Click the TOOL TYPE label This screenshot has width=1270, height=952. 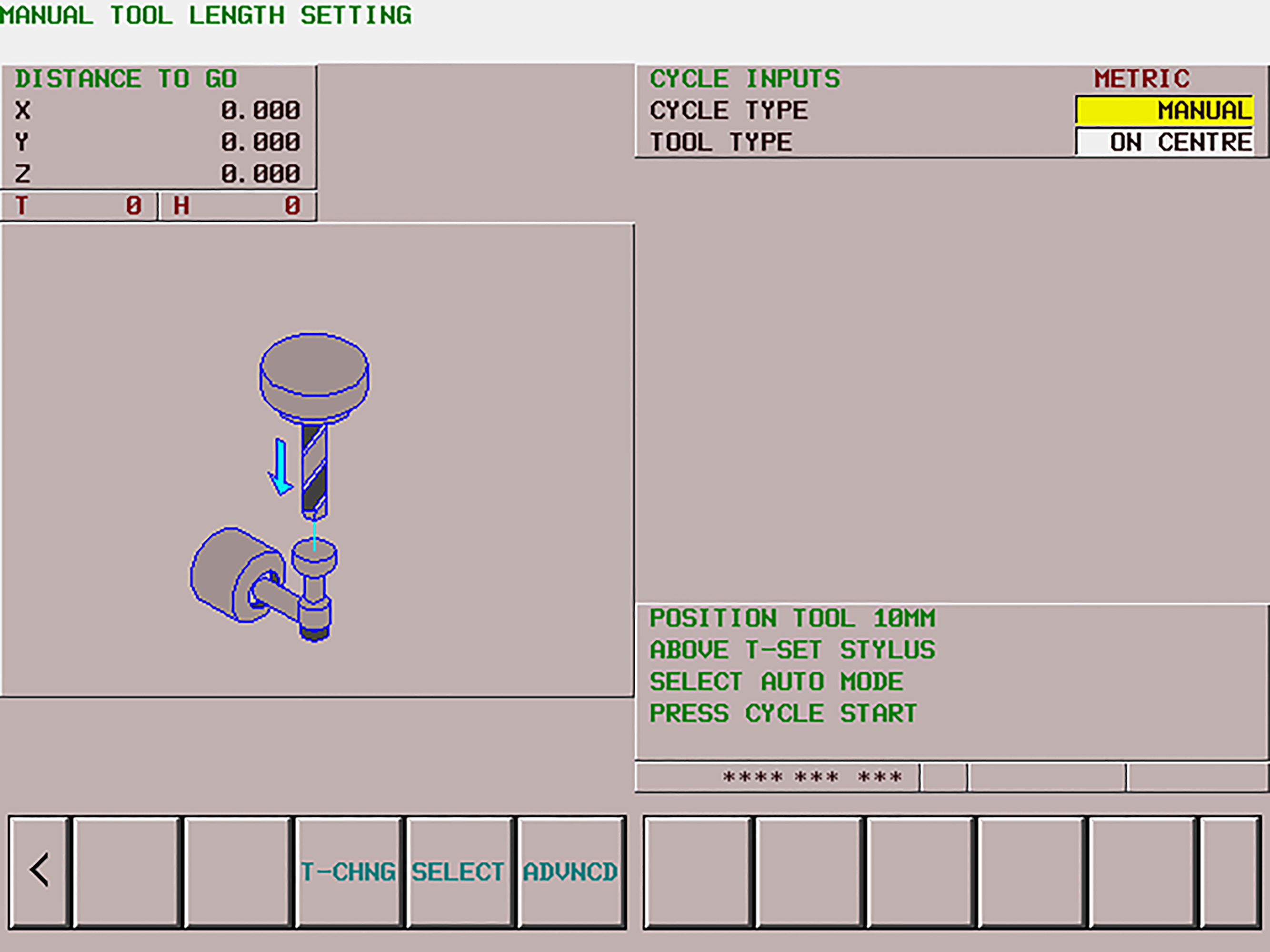(720, 142)
